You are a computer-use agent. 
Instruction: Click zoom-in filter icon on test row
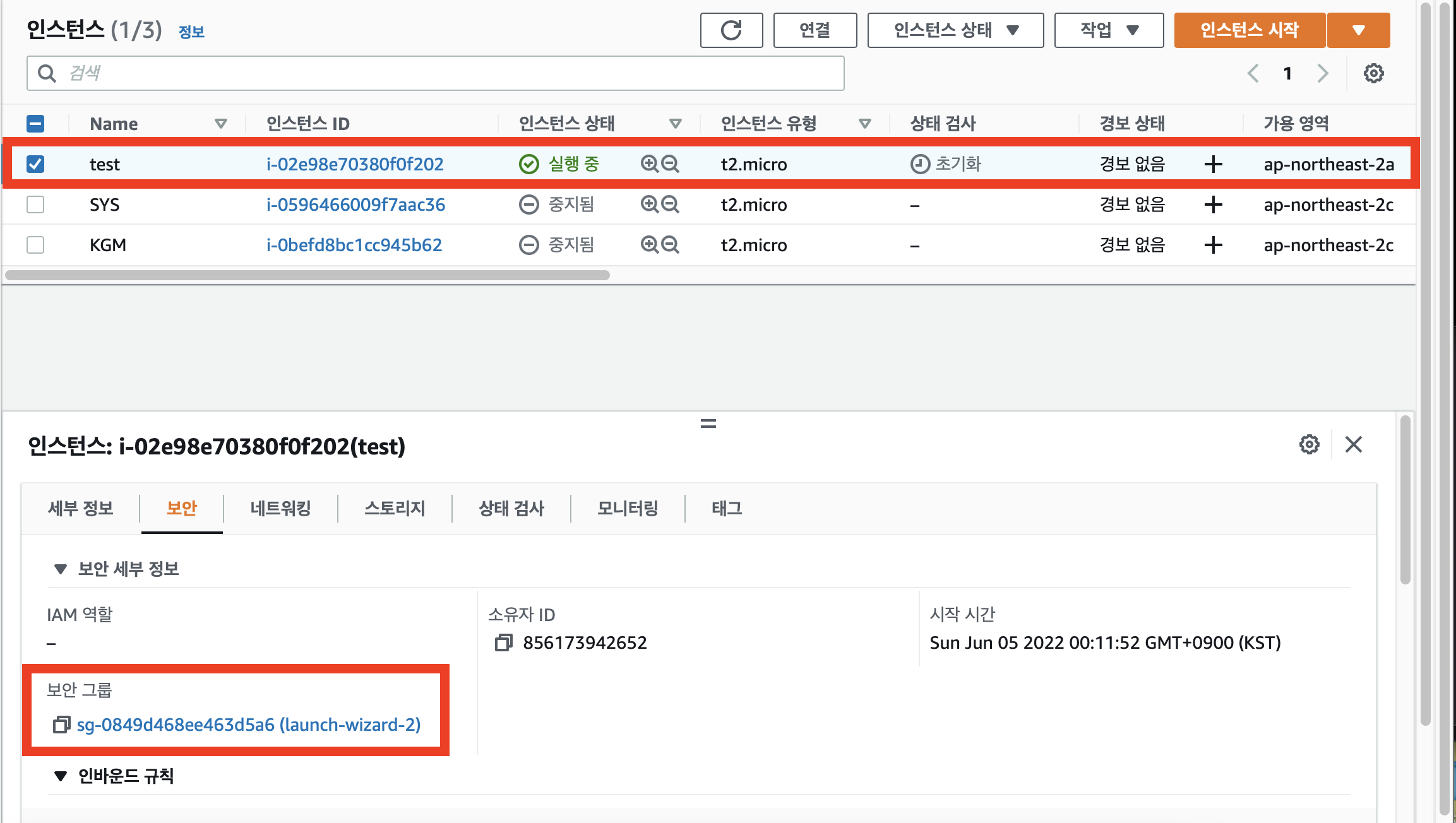tap(649, 164)
